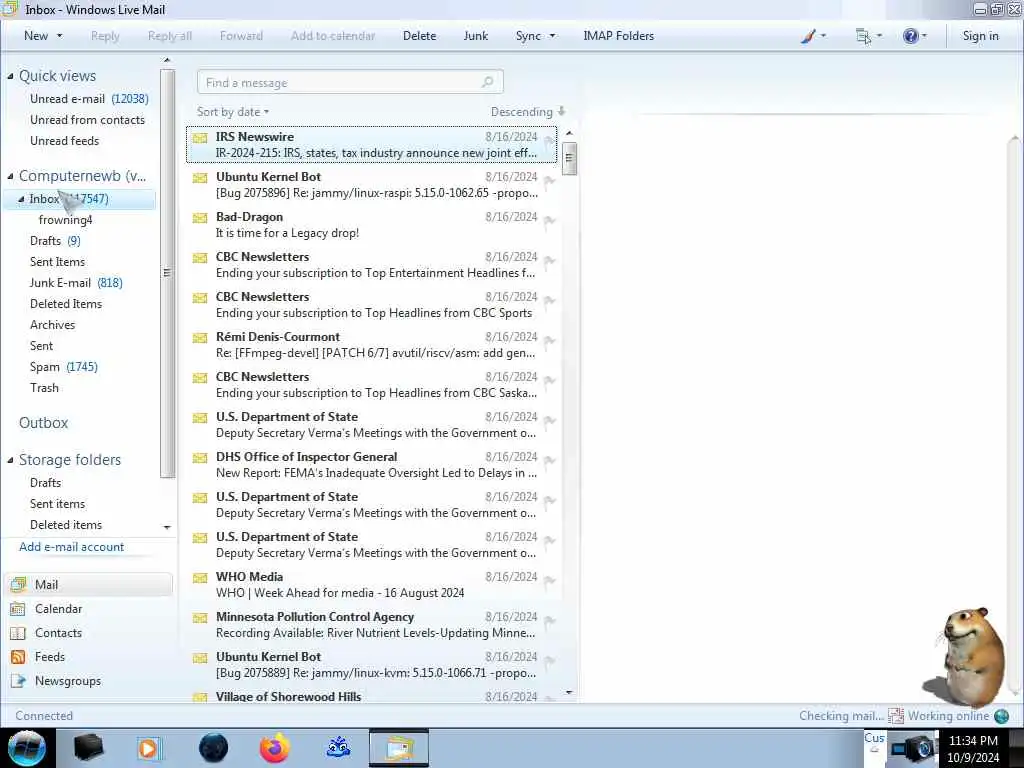Collapse the Quick views section

(x=10, y=76)
